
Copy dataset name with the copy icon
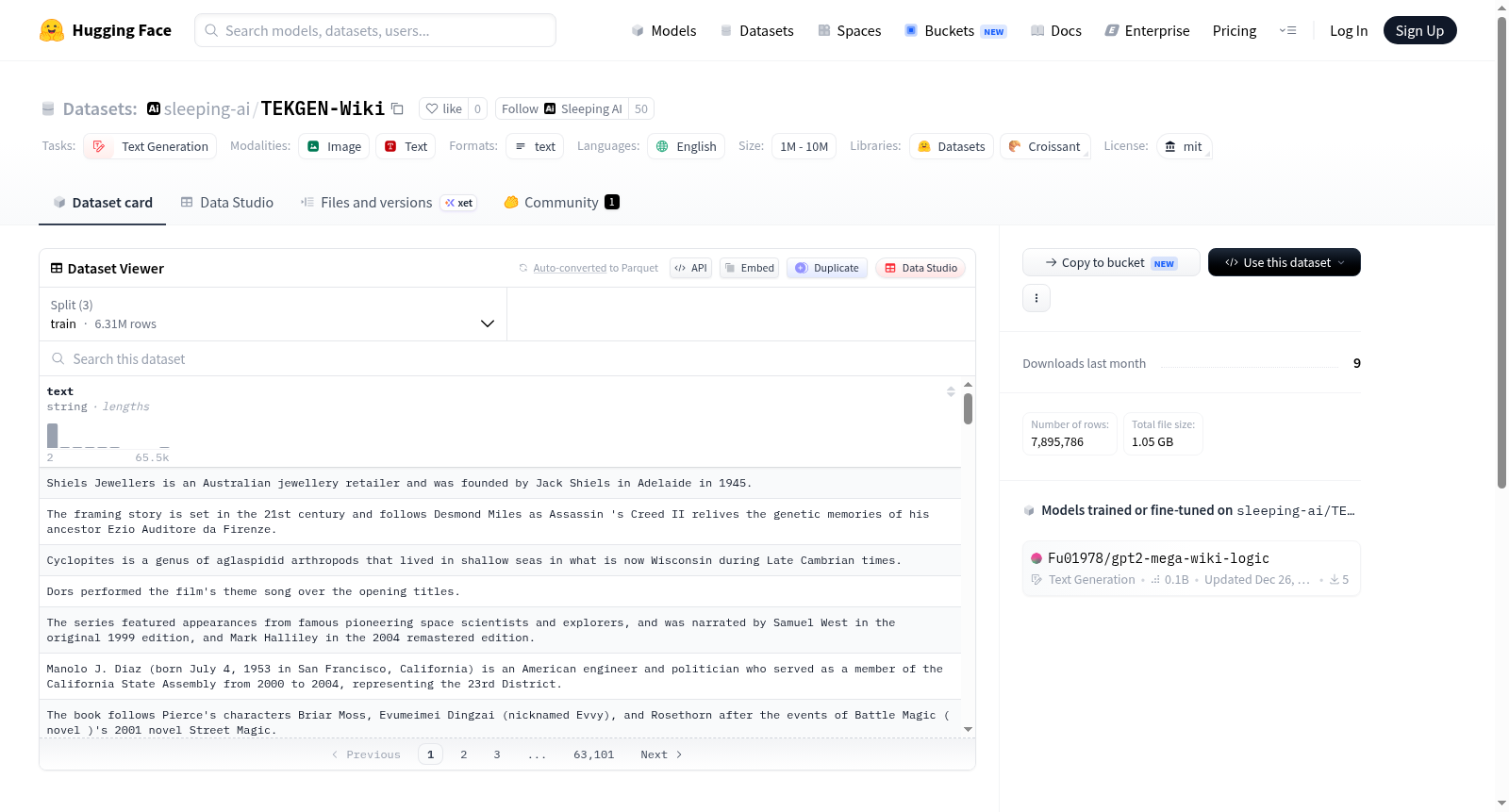click(x=398, y=108)
